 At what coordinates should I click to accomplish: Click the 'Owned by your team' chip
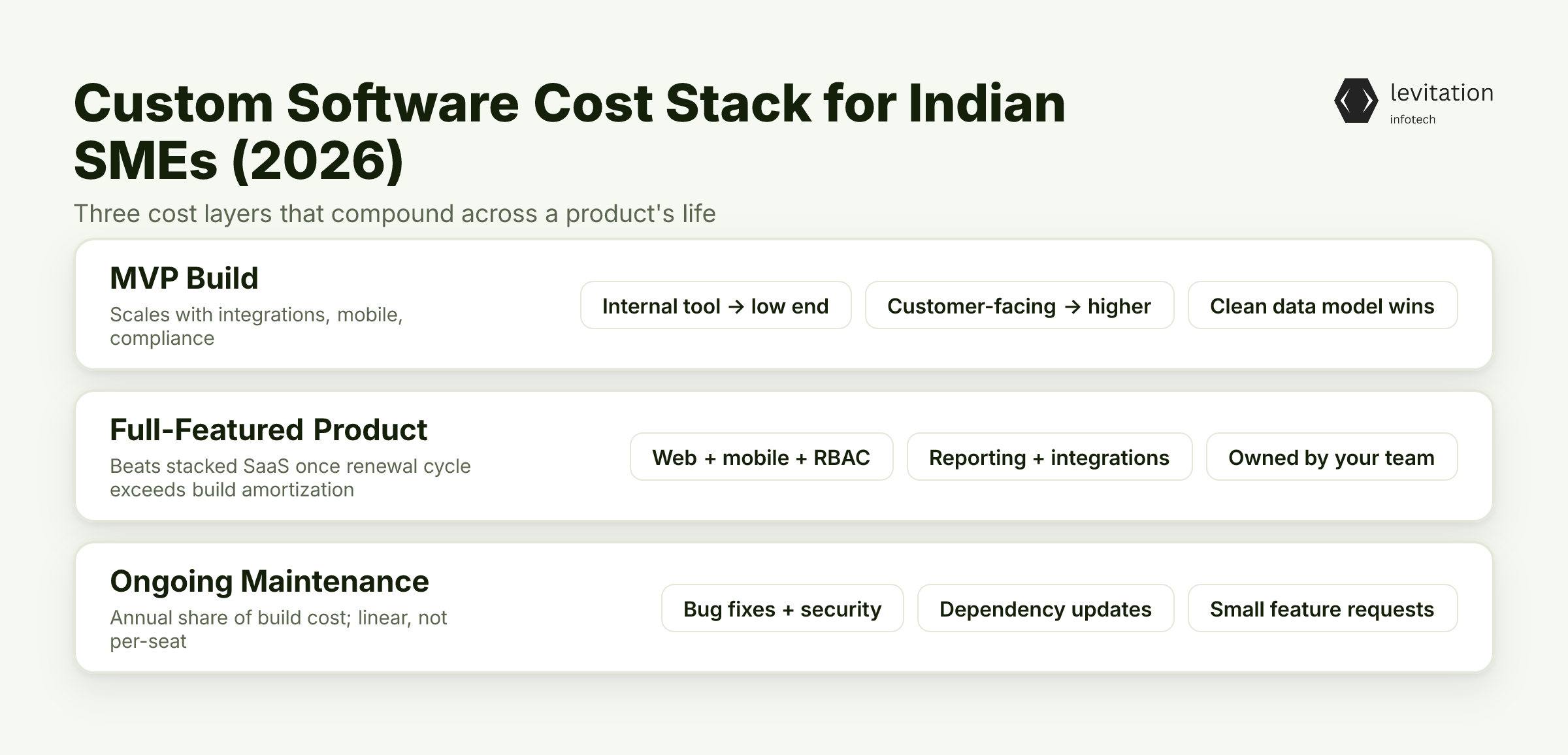pos(1331,457)
